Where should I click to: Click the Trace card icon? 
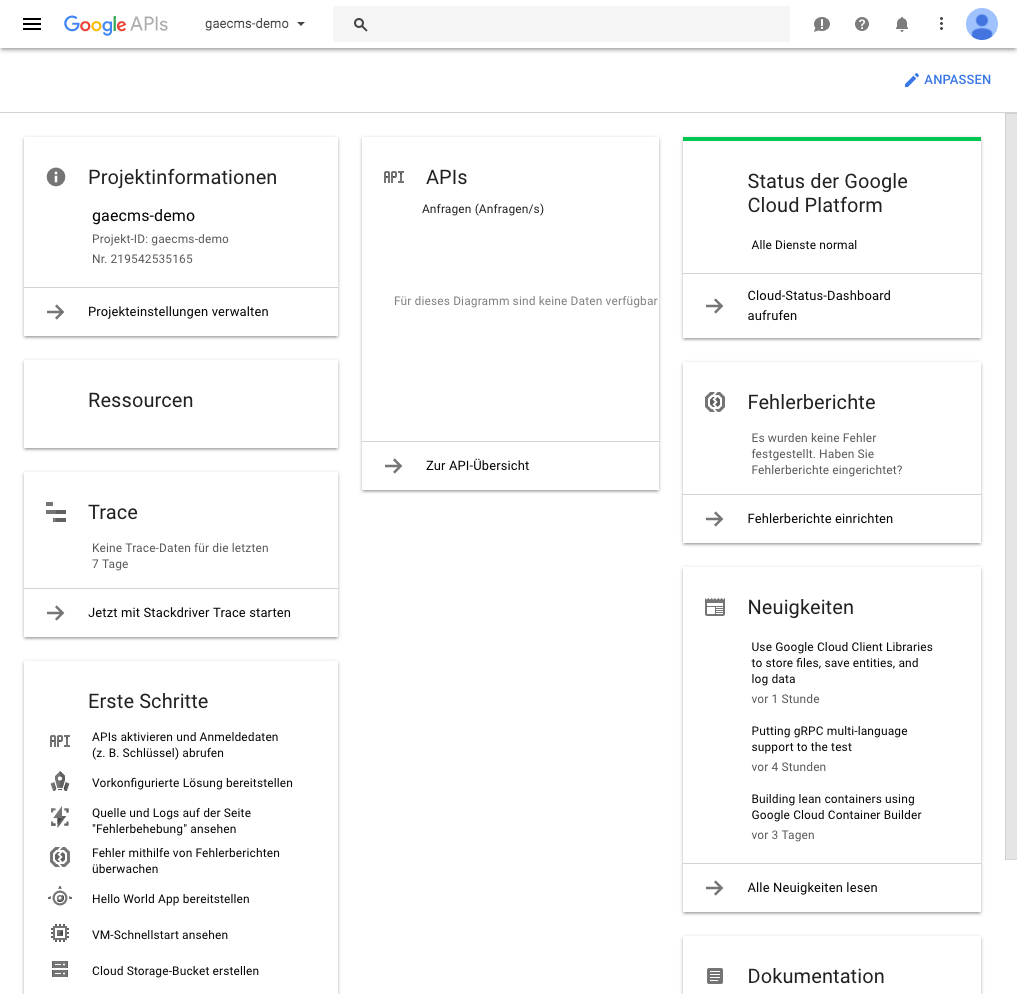click(x=56, y=512)
